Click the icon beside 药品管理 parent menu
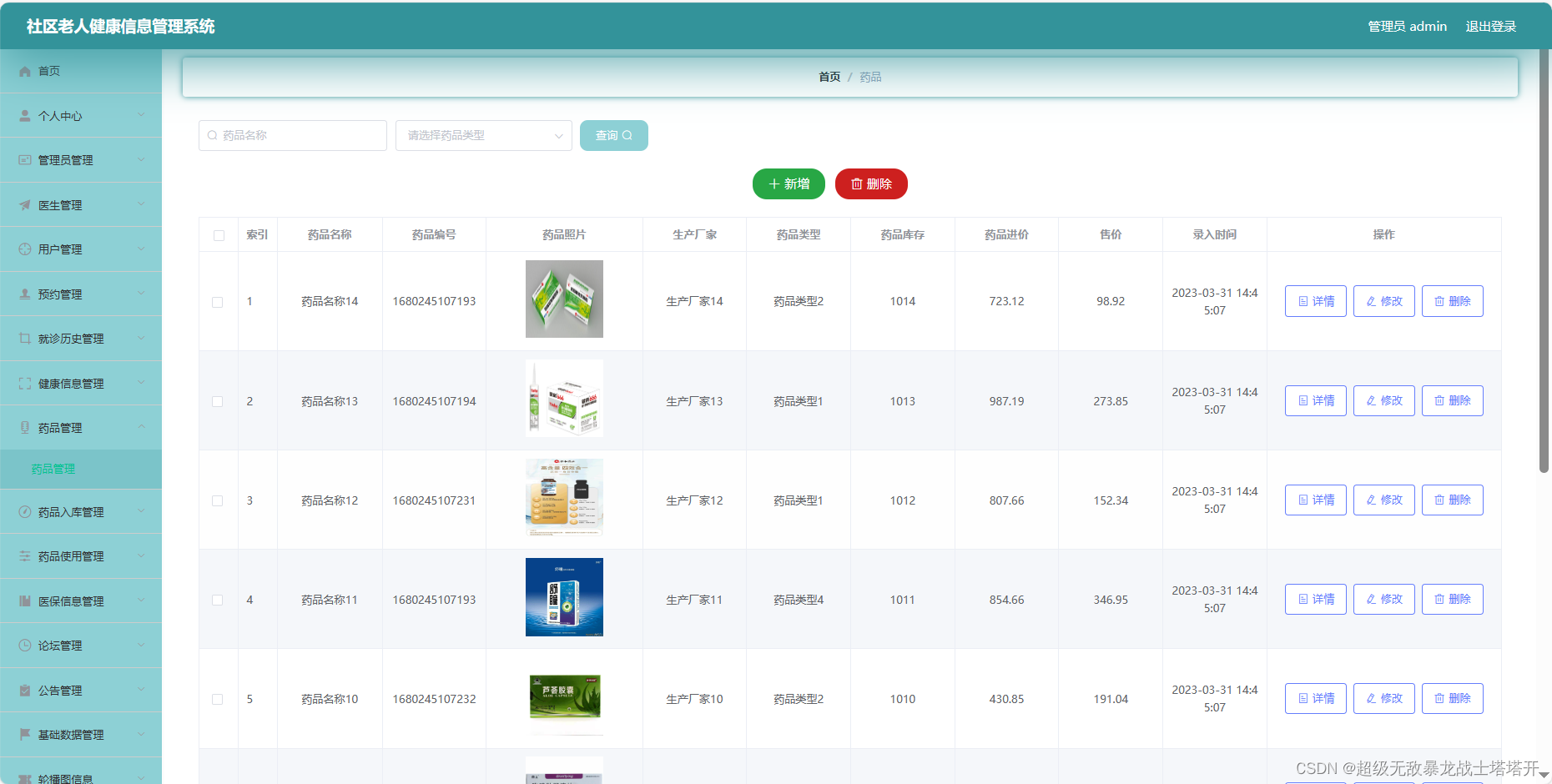 [25, 428]
